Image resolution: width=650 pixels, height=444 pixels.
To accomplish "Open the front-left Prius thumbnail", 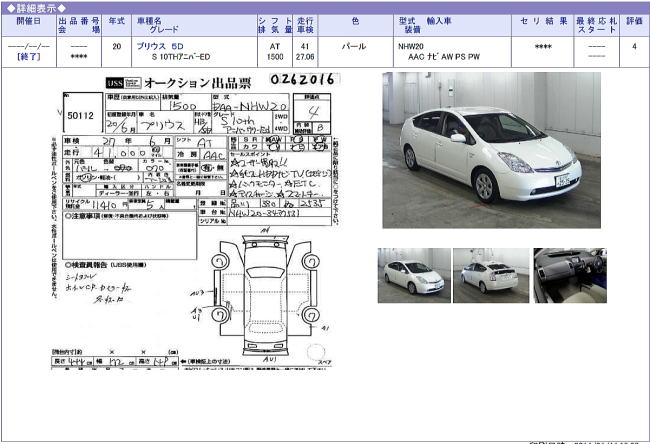I will (x=414, y=275).
